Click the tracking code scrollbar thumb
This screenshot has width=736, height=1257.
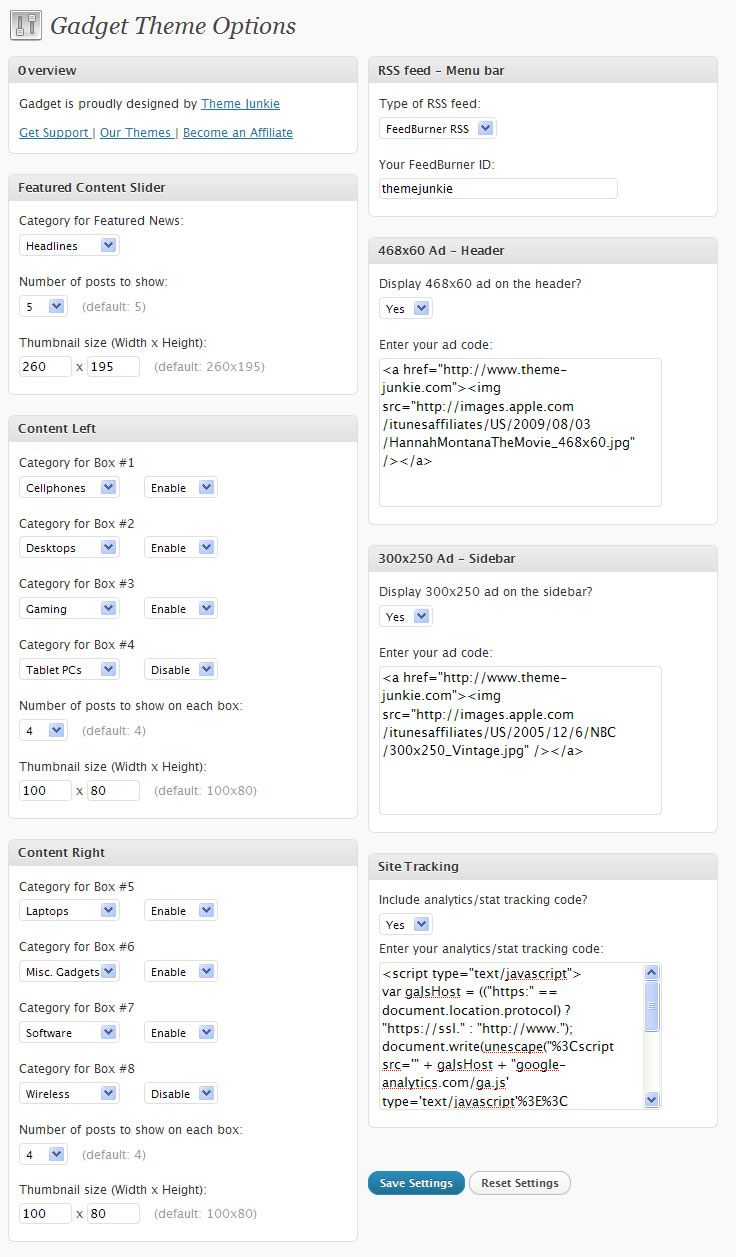652,1005
